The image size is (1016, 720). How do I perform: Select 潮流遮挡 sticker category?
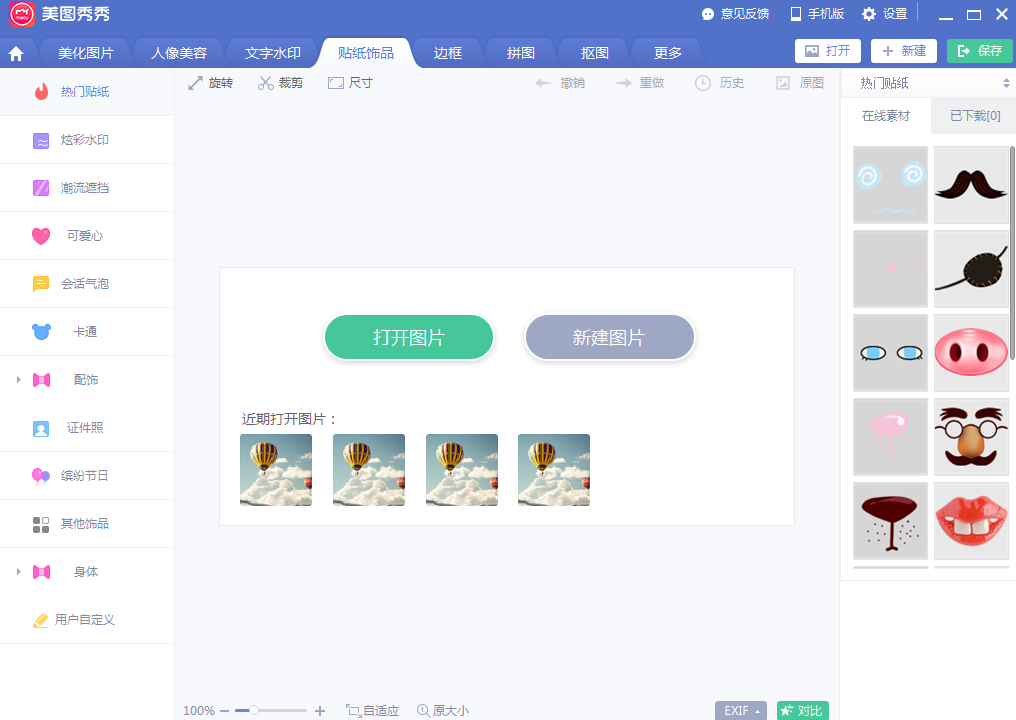tap(87, 188)
